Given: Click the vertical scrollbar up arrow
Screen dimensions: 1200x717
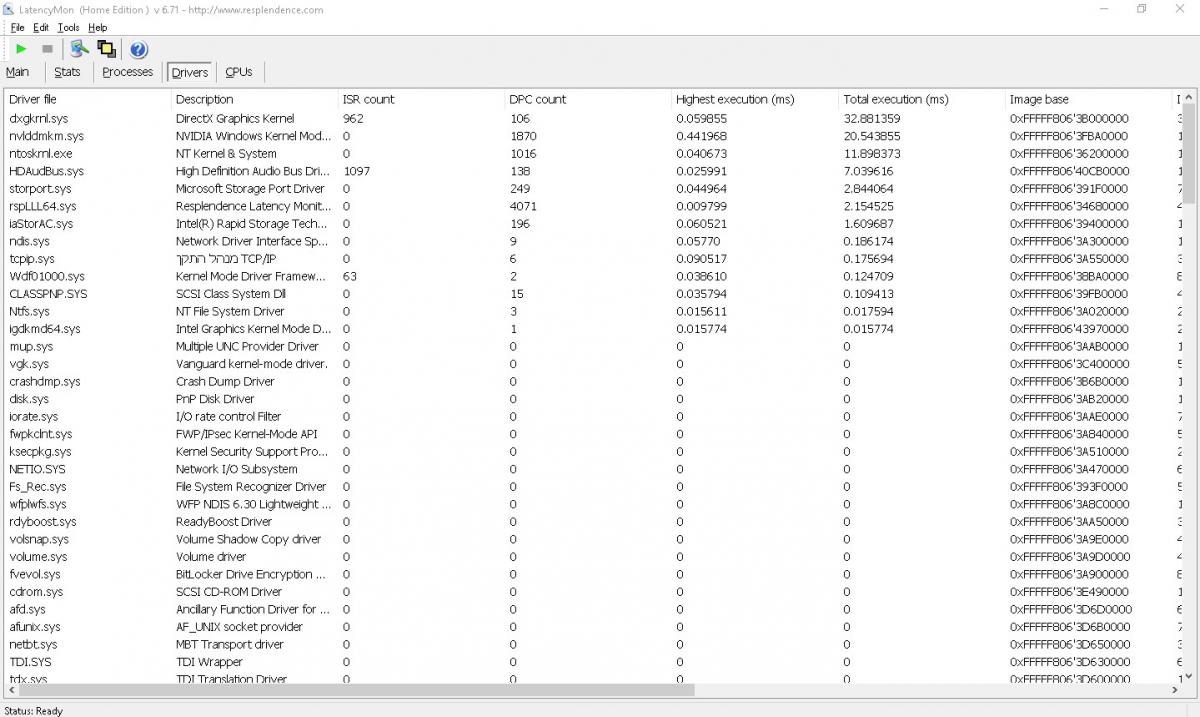Looking at the screenshot, I should coord(1189,98).
